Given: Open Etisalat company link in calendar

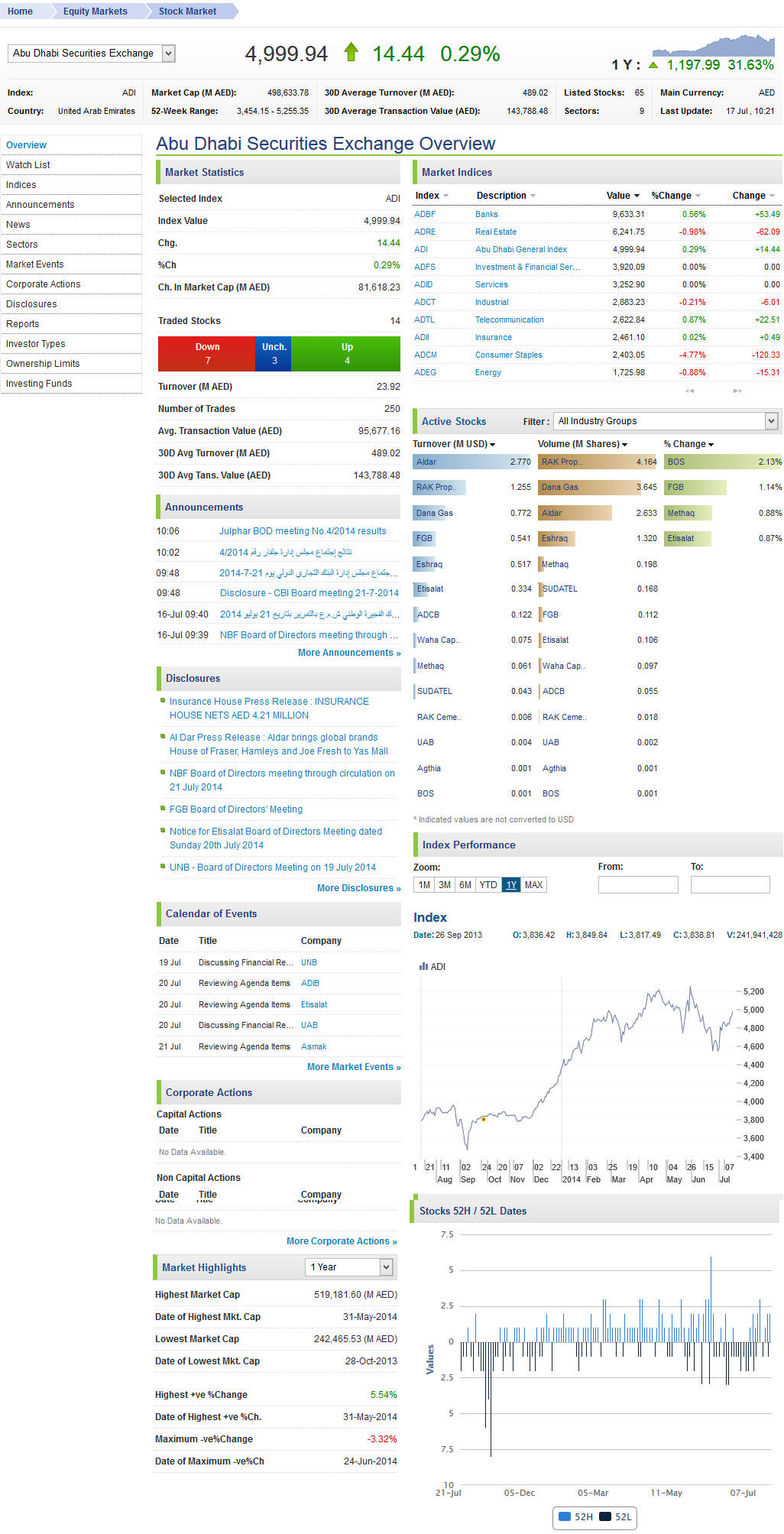Looking at the screenshot, I should click(x=314, y=1005).
